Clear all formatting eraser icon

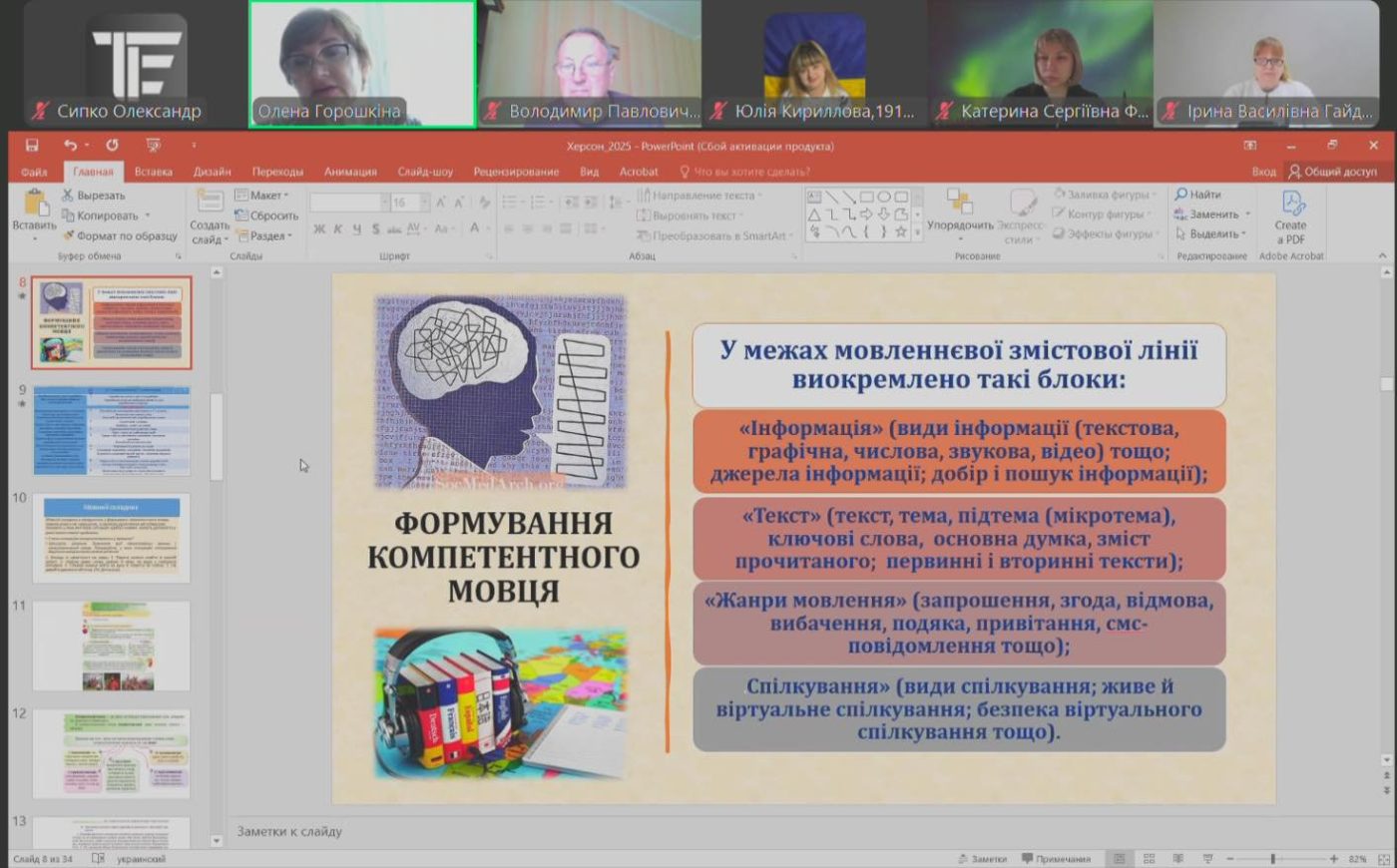[484, 203]
